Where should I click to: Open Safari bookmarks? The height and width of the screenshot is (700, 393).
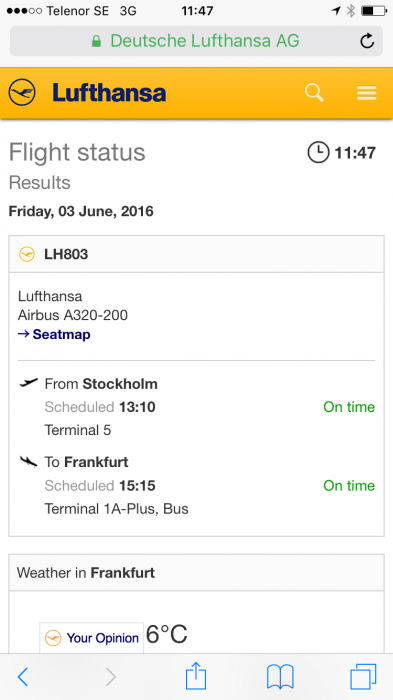(280, 677)
